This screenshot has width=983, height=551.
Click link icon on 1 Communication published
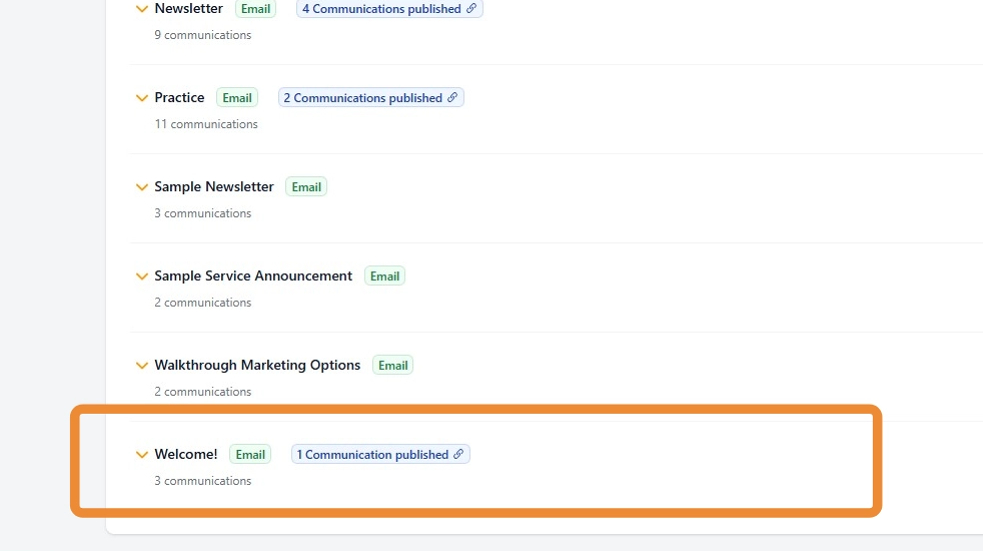pos(459,454)
